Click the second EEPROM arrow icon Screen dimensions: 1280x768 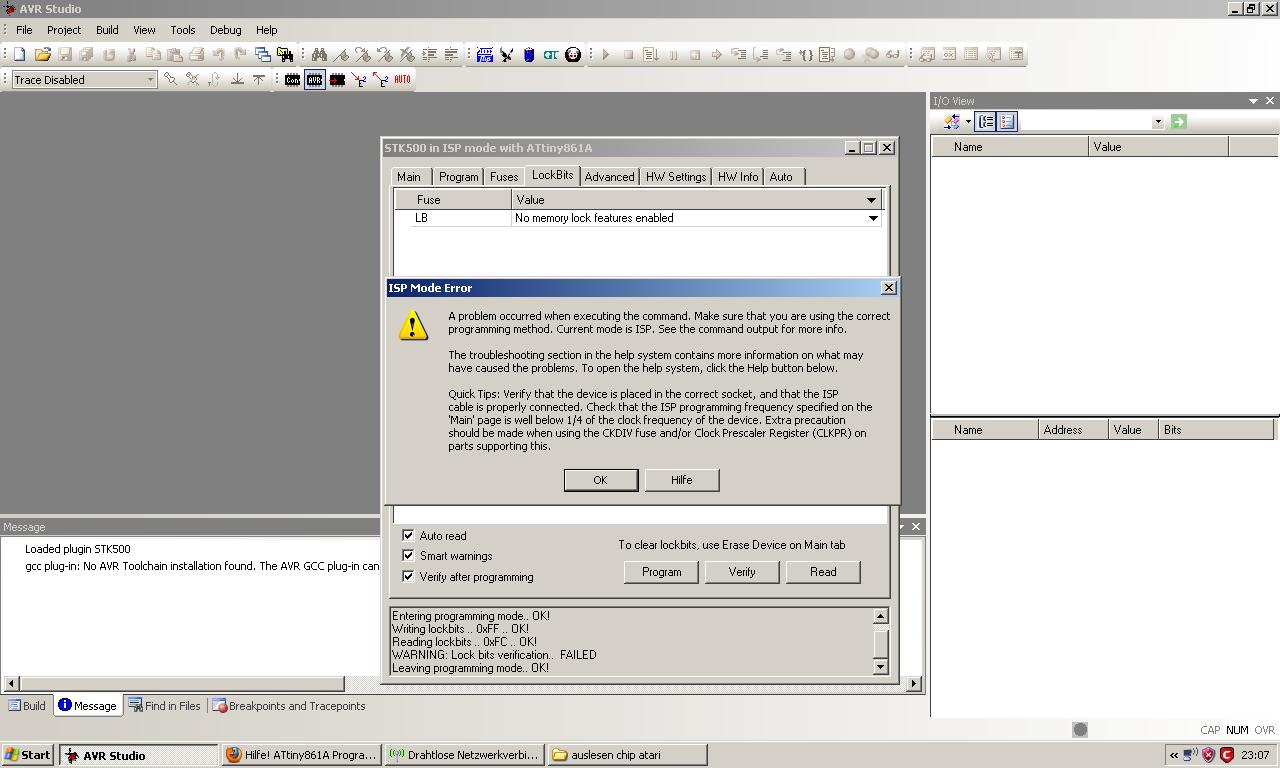(x=380, y=80)
